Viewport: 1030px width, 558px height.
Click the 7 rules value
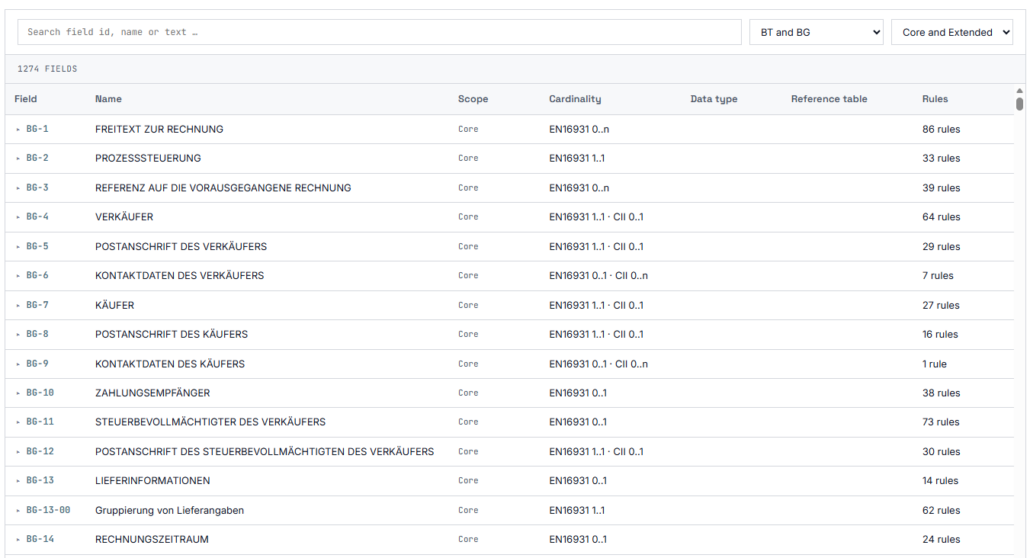[937, 275]
